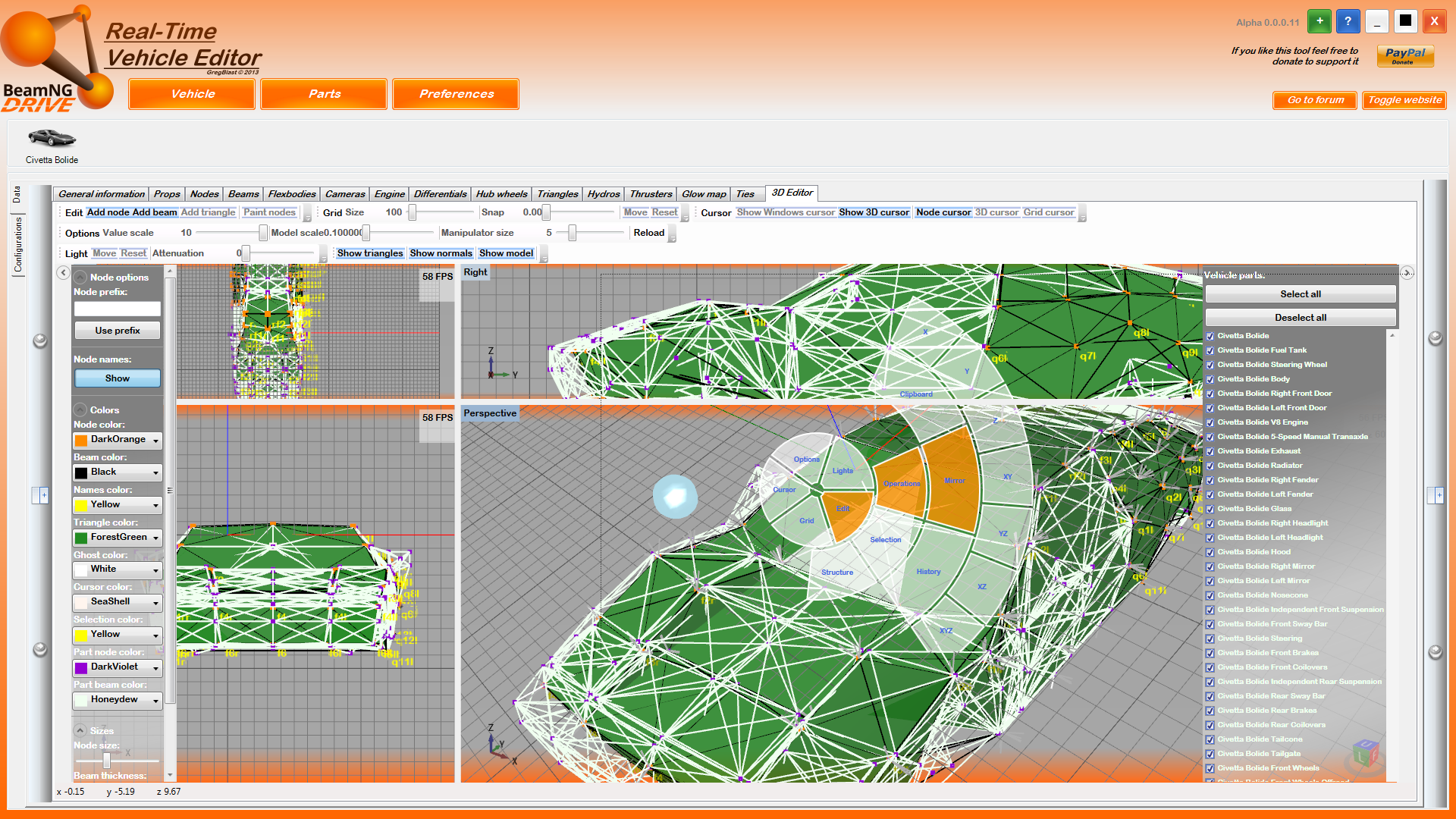Adjust the Node size slider handle
The width and height of the screenshot is (1456, 819).
(107, 760)
